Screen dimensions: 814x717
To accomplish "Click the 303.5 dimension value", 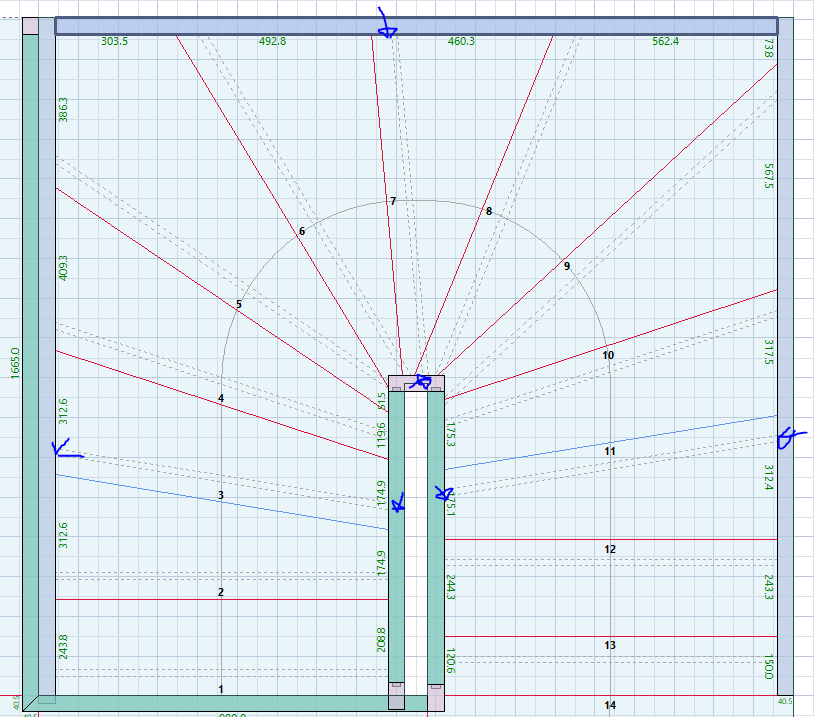I will 114,41.
